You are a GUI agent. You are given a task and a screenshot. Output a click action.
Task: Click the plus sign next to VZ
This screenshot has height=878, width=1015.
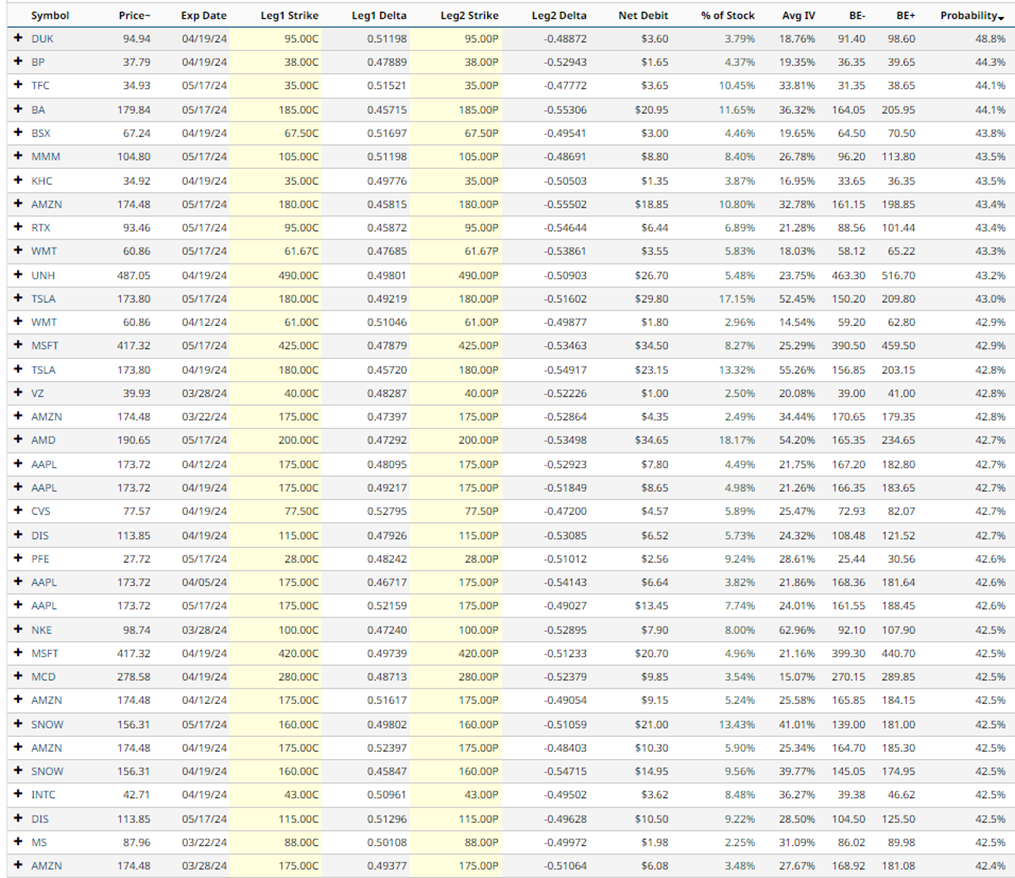tap(18, 393)
